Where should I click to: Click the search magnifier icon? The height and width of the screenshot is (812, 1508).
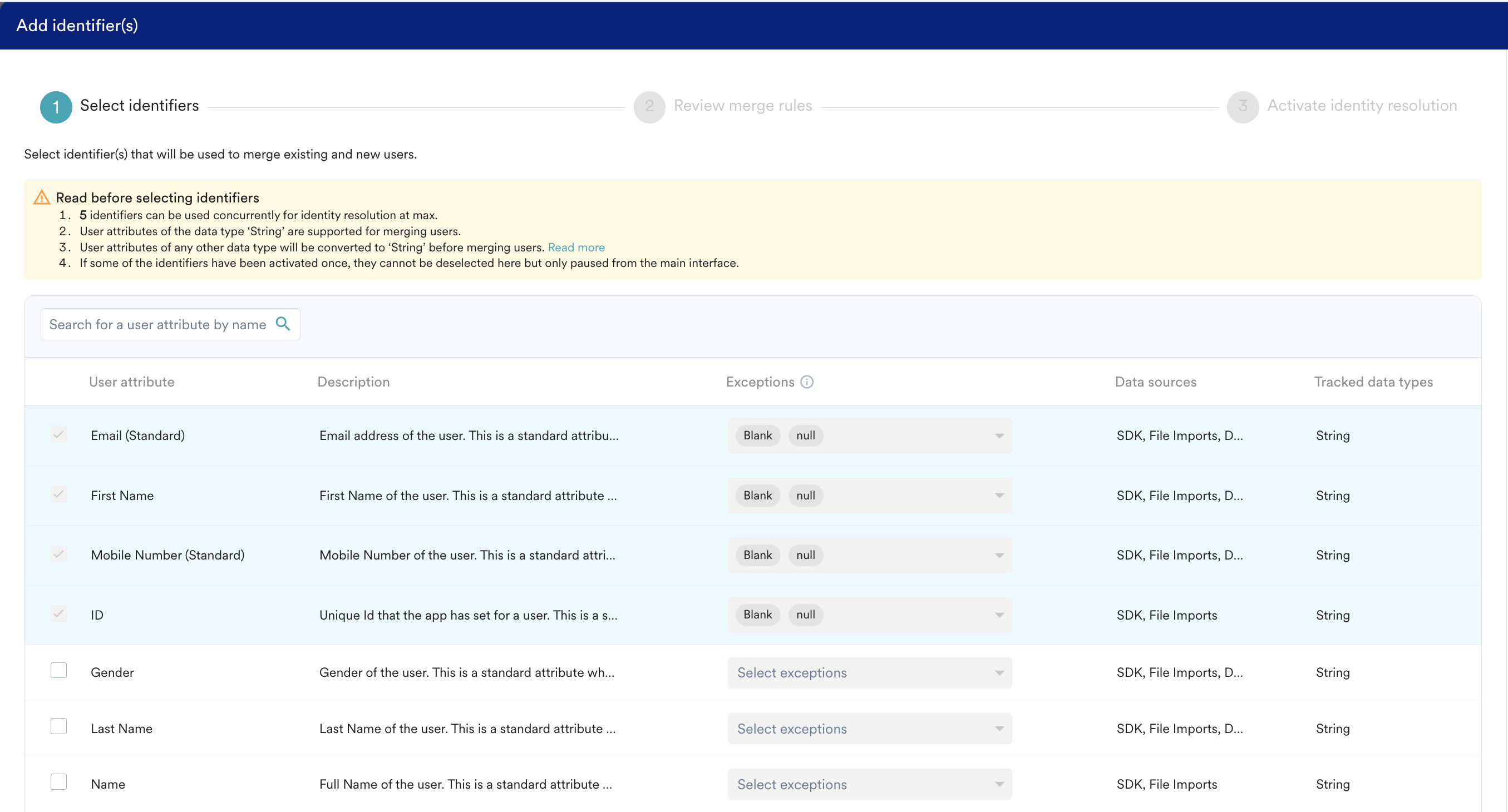[283, 324]
